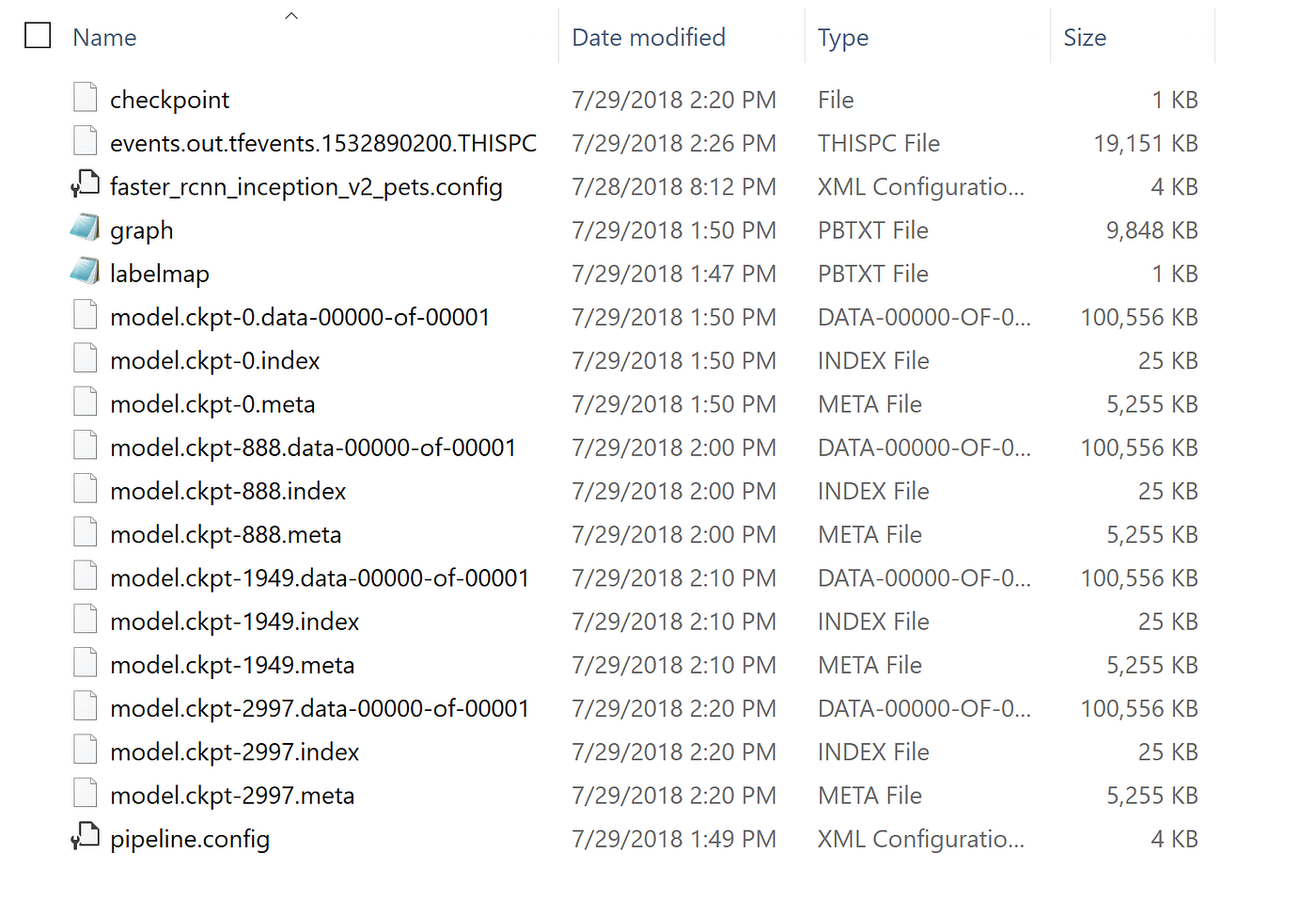The image size is (1316, 916).
Task: Sort files by clicking the Size header
Action: coord(1085,37)
